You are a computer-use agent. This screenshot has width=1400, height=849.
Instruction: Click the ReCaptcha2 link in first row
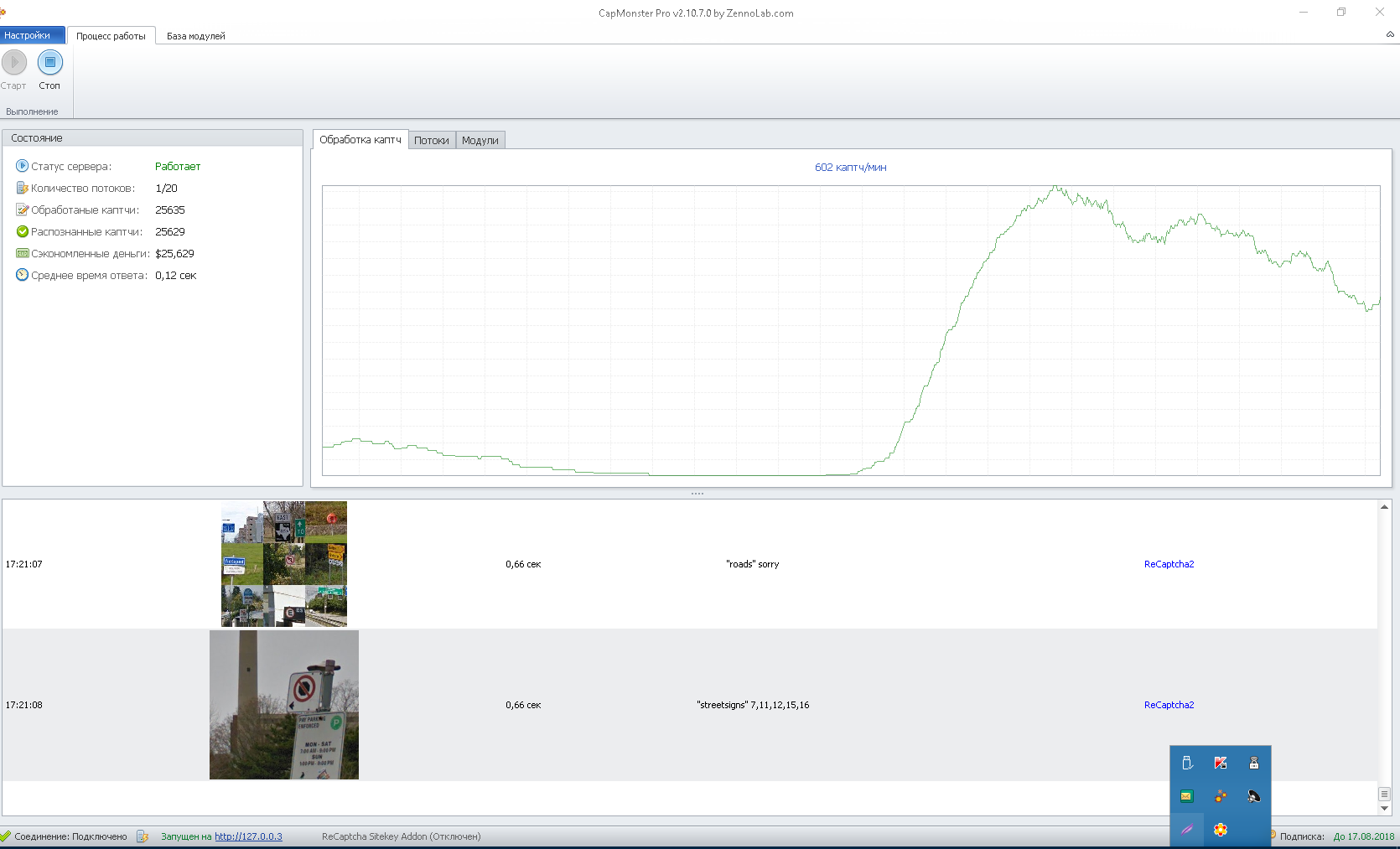[x=1169, y=564]
